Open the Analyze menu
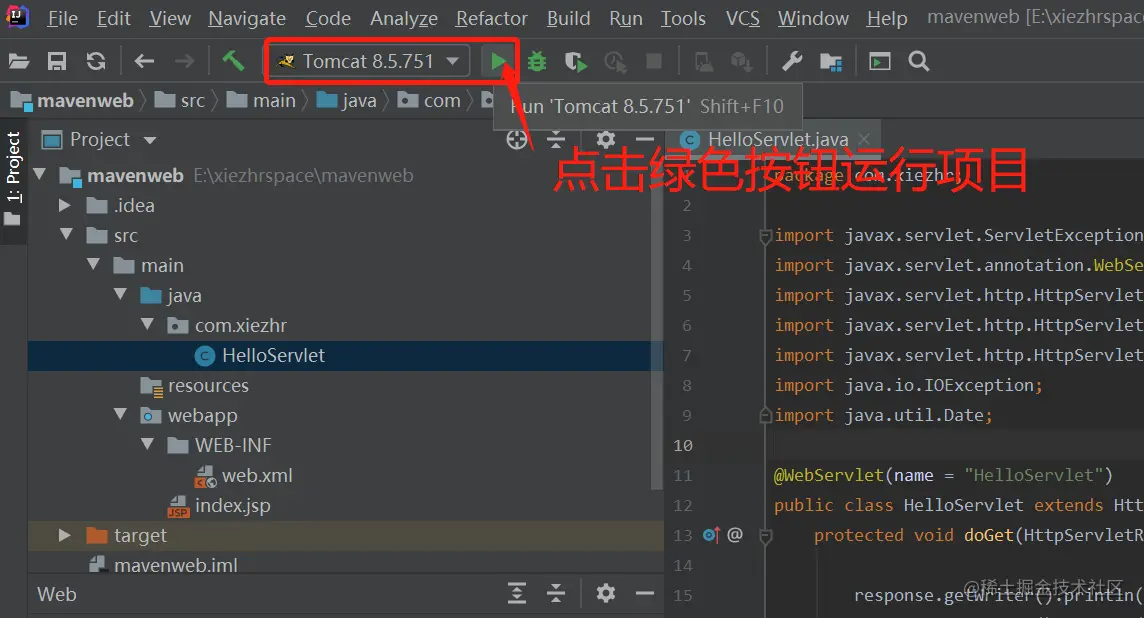Screen dimensions: 1144x618 point(403,18)
